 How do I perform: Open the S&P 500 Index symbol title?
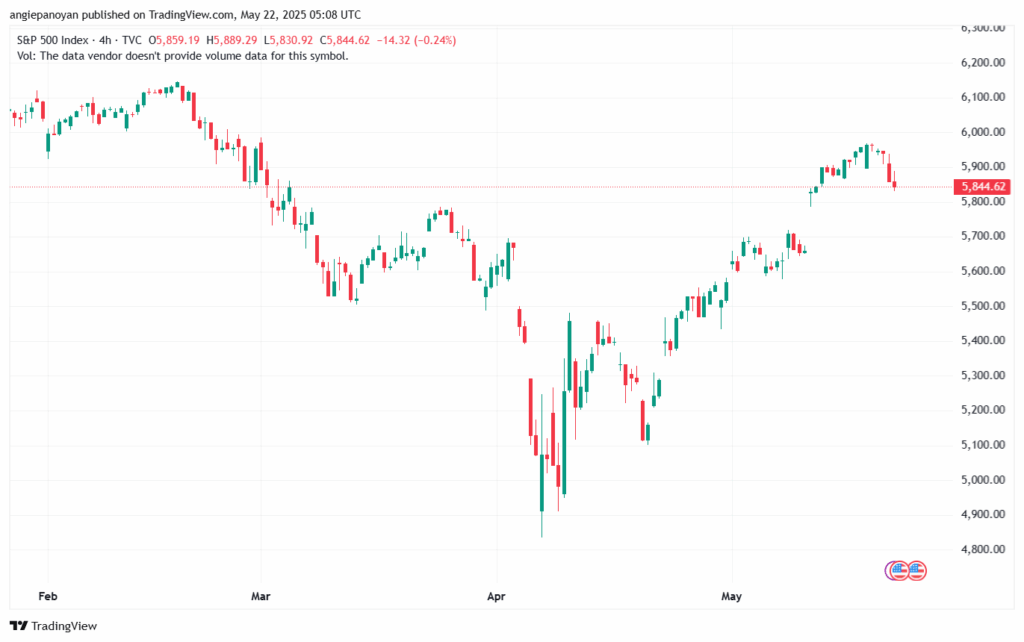[52, 40]
